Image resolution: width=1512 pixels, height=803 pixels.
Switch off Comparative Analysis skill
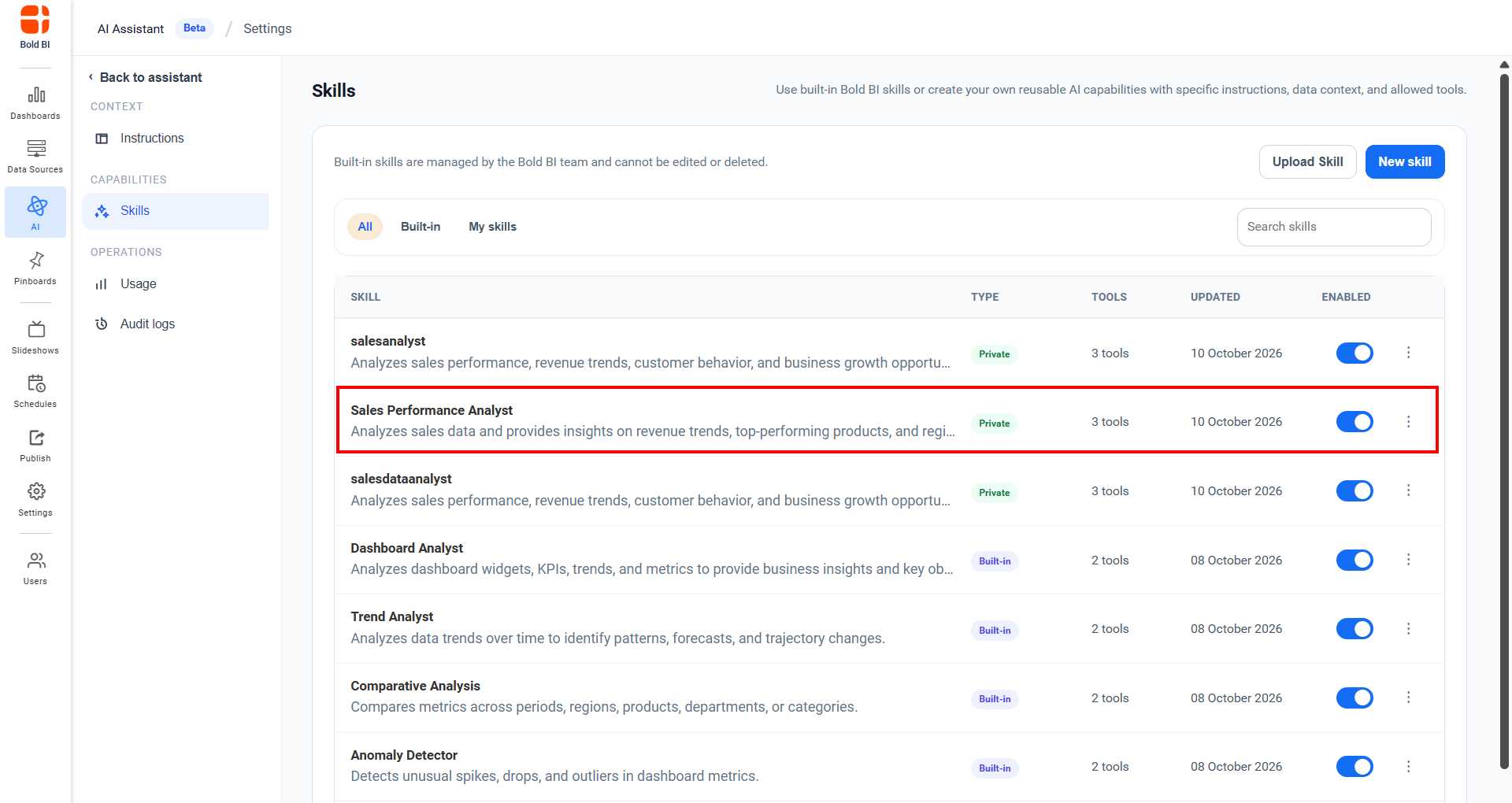click(x=1354, y=698)
